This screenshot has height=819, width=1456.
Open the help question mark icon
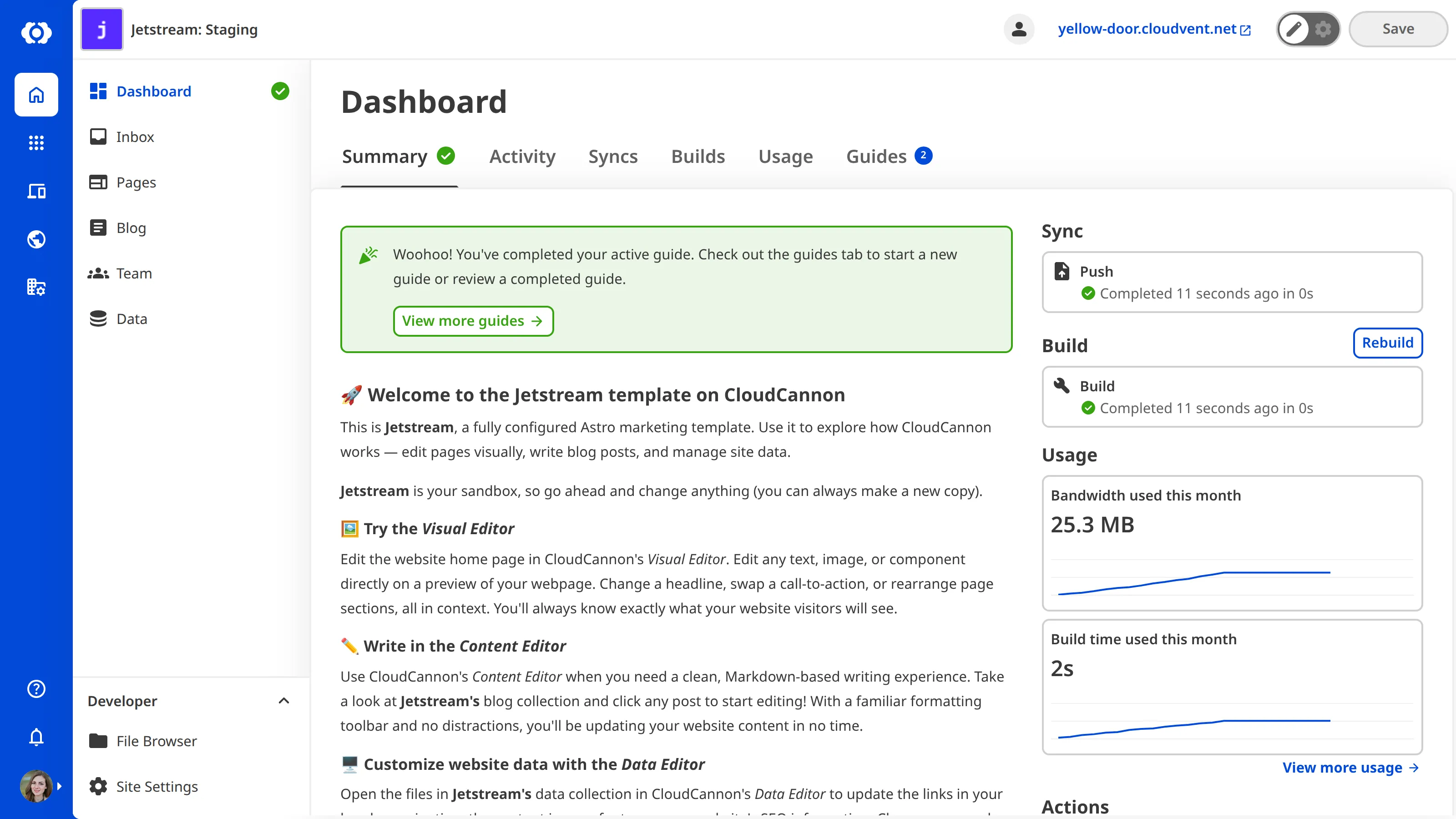(36, 688)
